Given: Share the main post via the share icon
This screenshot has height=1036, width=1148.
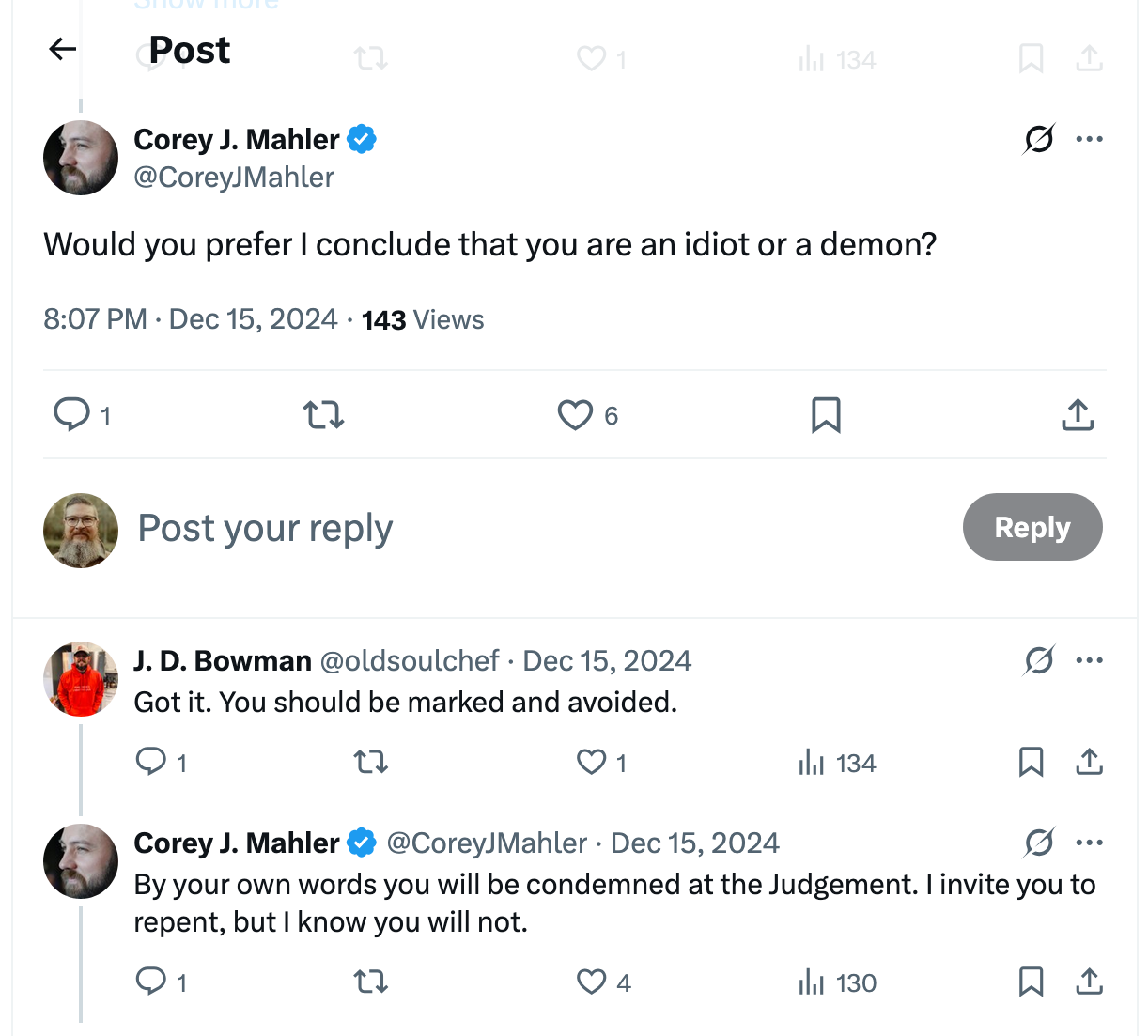Looking at the screenshot, I should 1077,414.
